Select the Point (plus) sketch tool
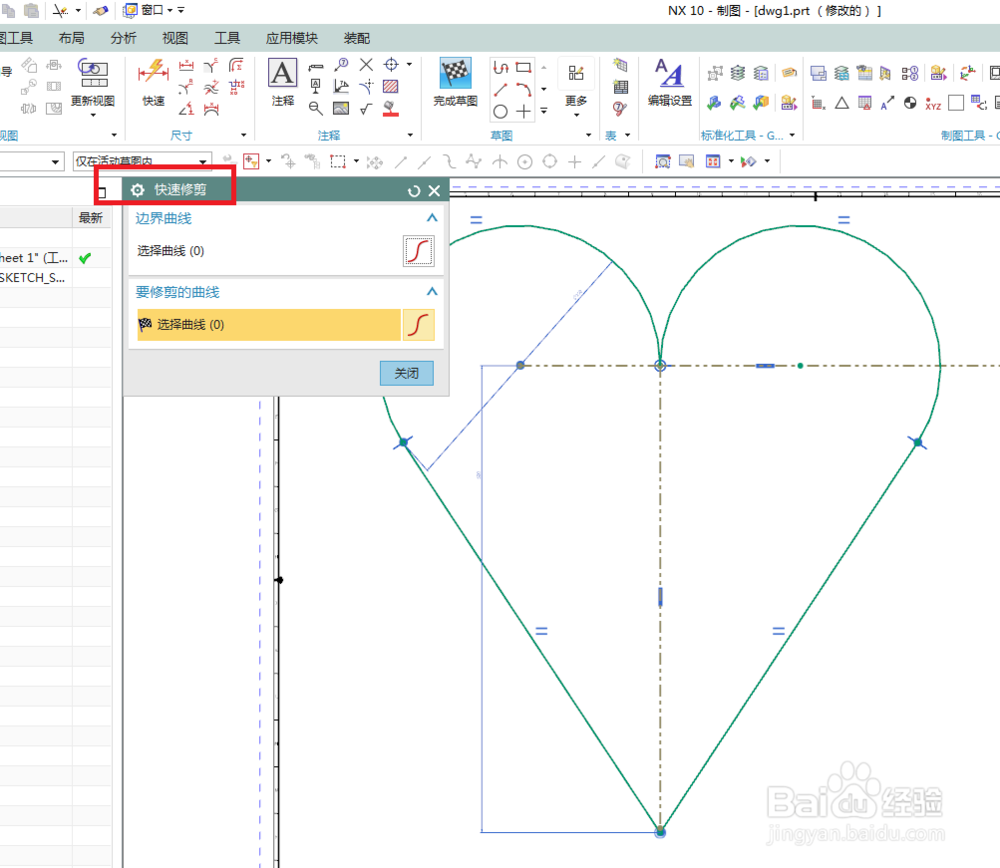Image resolution: width=1000 pixels, height=868 pixels. pos(524,112)
